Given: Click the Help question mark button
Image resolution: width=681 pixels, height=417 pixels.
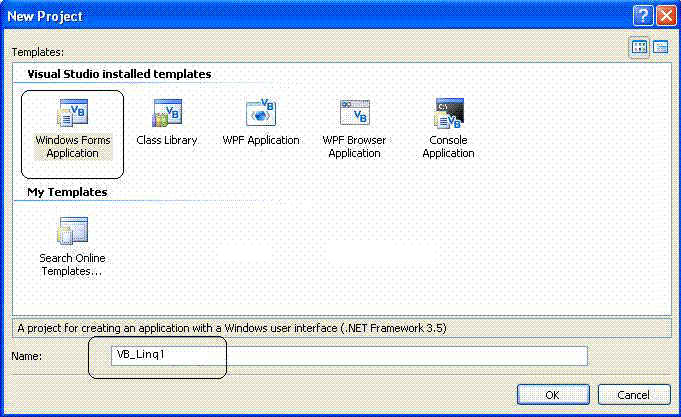Looking at the screenshot, I should [x=643, y=16].
